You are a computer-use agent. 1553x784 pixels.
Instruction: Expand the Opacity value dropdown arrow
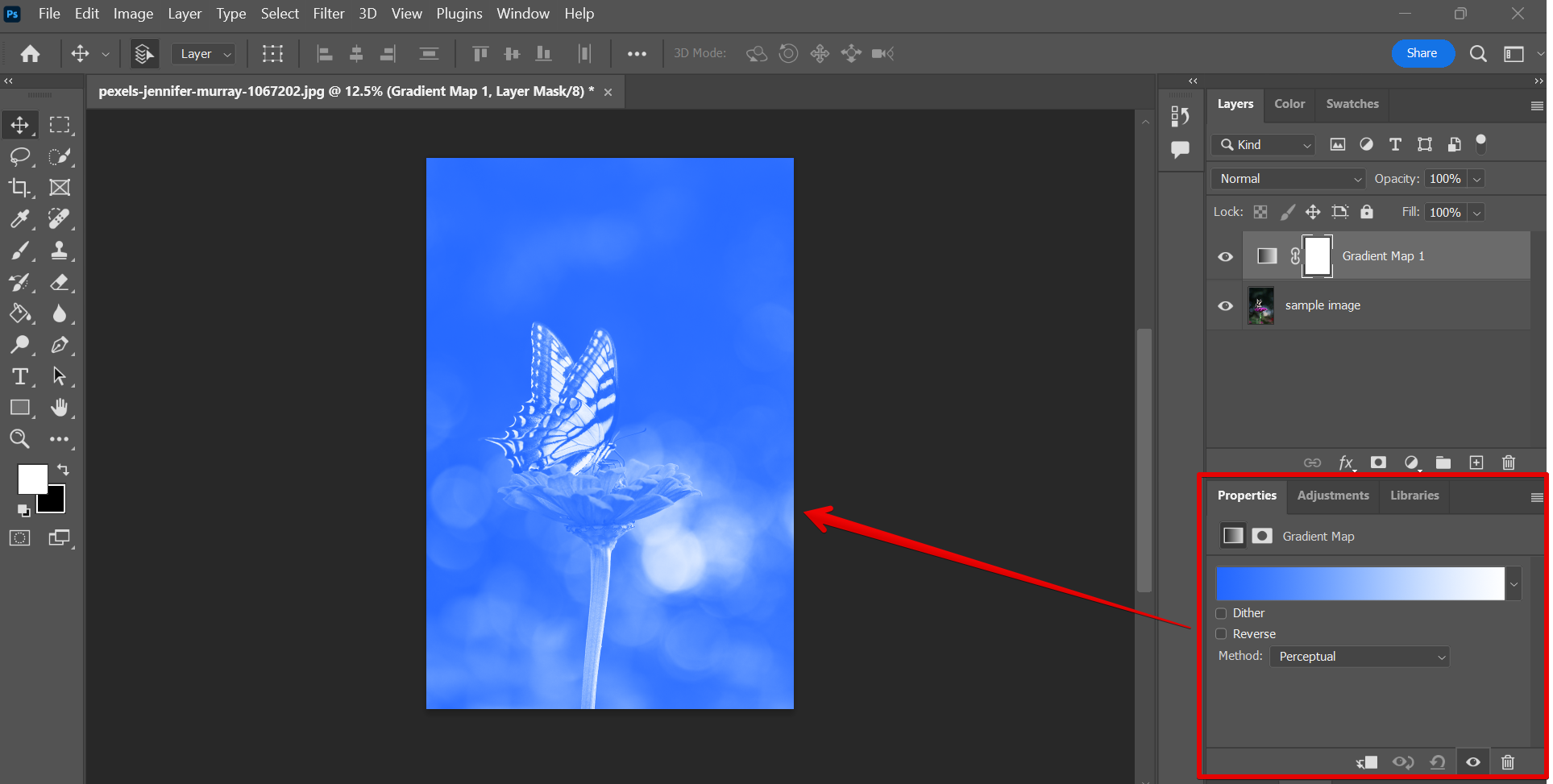(x=1476, y=179)
